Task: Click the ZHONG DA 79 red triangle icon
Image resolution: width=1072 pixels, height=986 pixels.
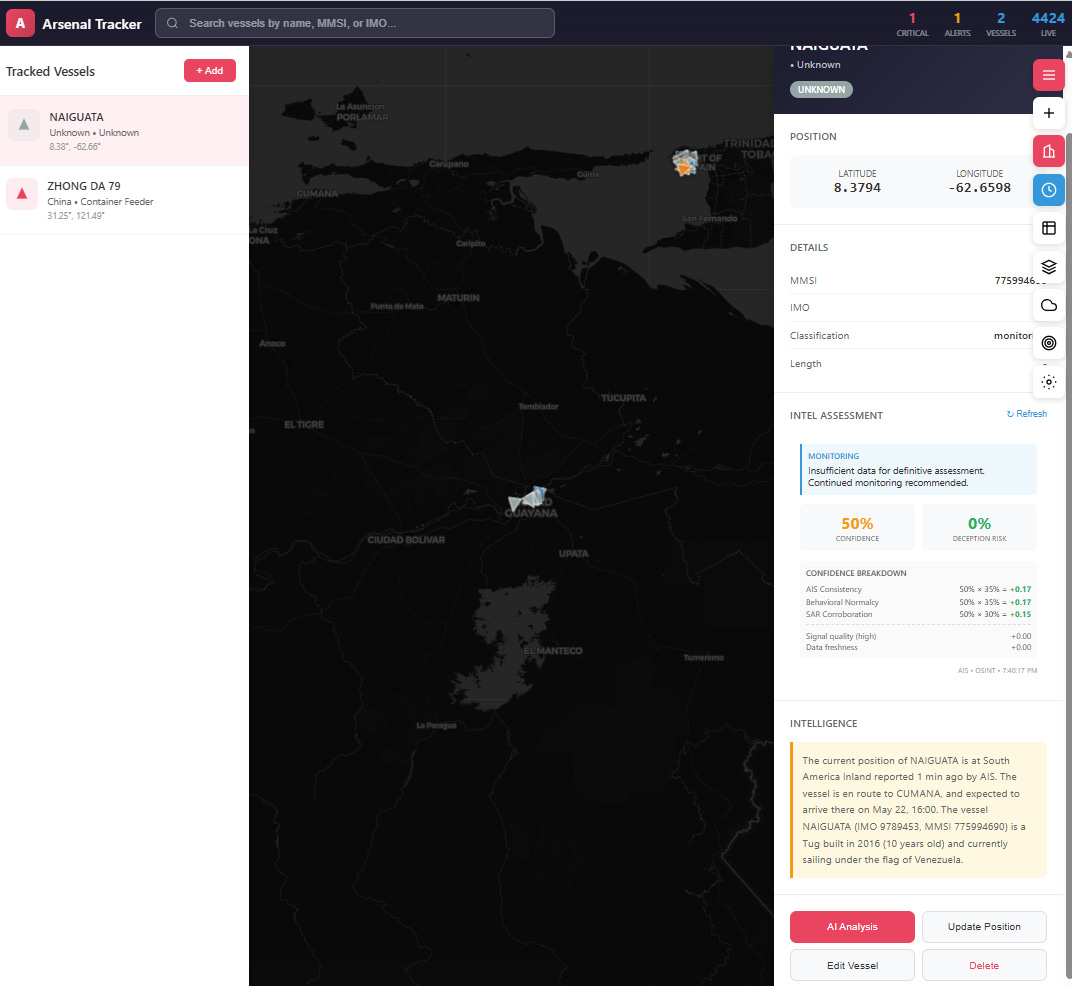Action: [22, 194]
